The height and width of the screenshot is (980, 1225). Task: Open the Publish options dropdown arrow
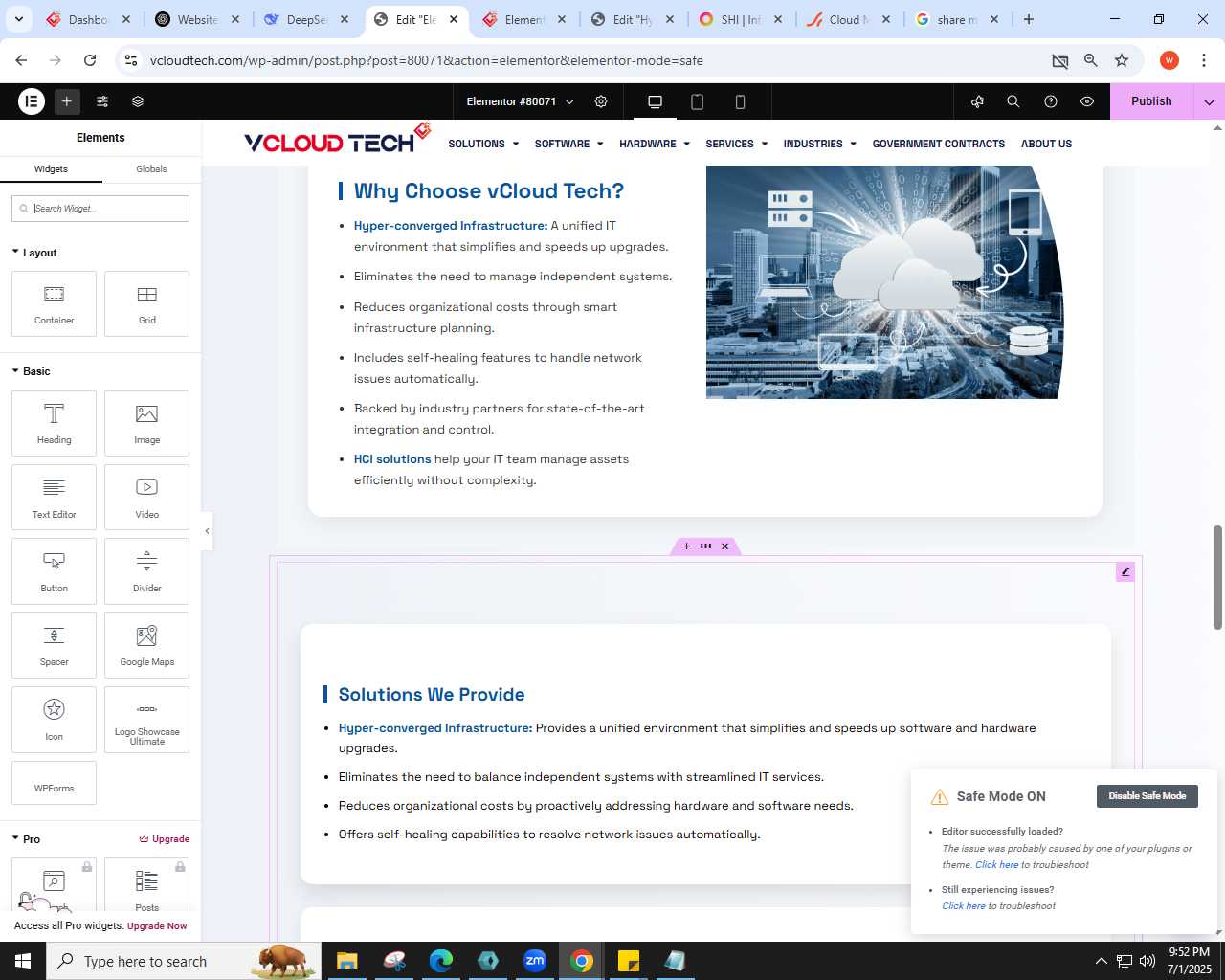1209,101
